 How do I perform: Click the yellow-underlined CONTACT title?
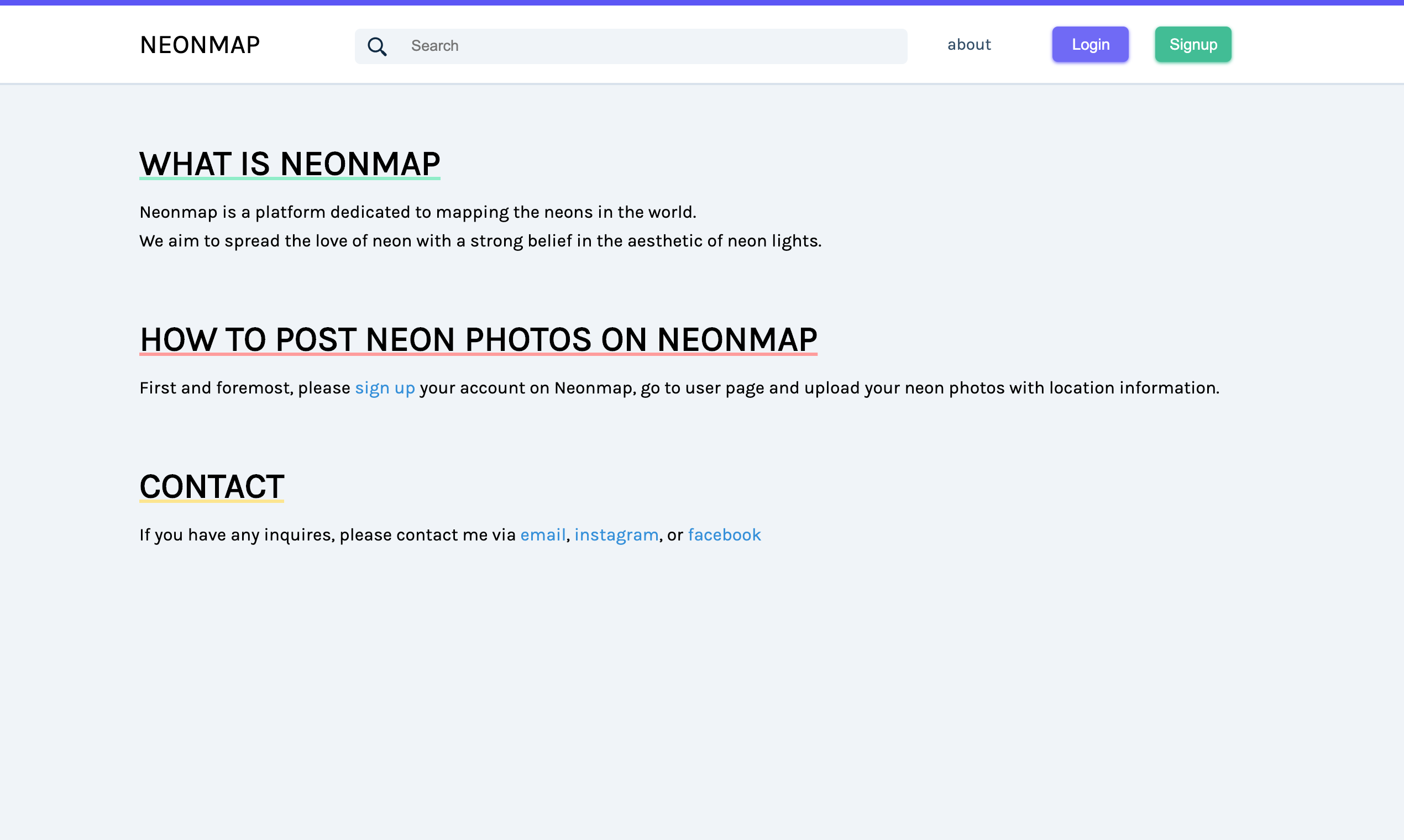[211, 486]
